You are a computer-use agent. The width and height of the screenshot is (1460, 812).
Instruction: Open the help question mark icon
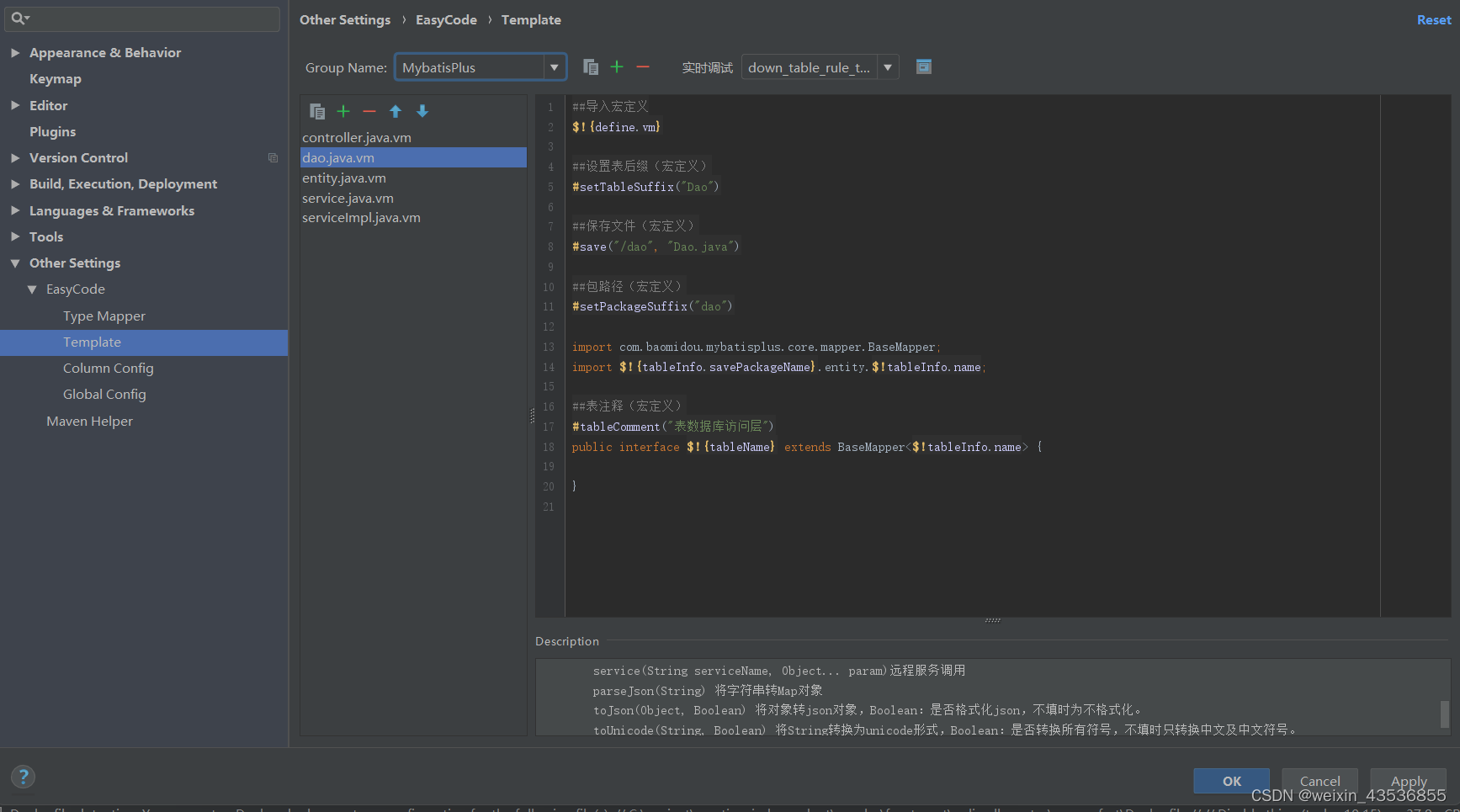coord(24,777)
